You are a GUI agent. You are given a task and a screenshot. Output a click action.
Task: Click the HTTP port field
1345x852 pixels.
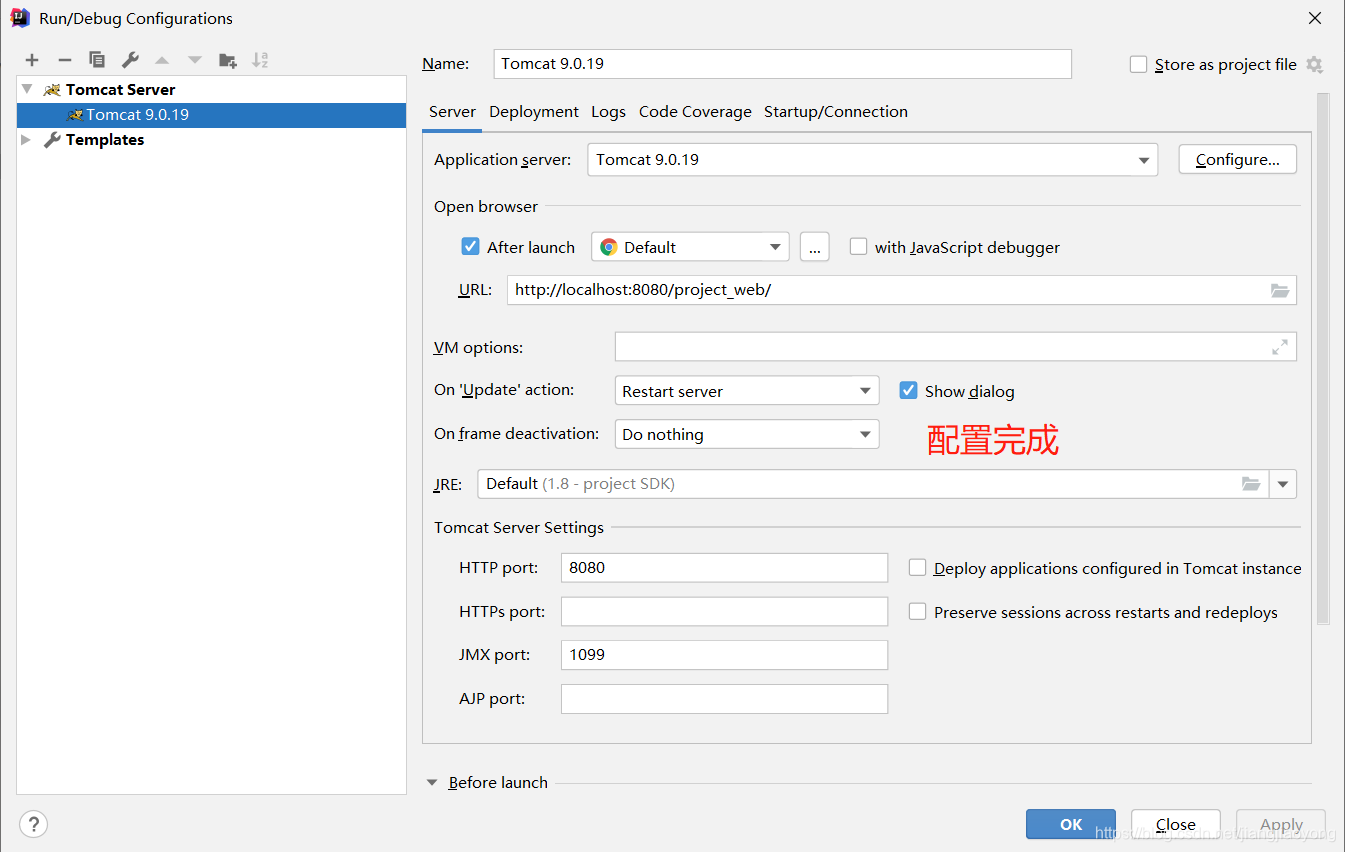[724, 568]
